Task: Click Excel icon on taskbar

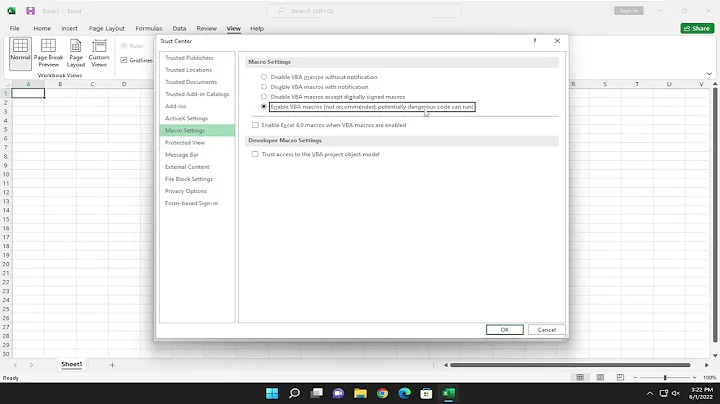Action: pyautogui.click(x=449, y=393)
